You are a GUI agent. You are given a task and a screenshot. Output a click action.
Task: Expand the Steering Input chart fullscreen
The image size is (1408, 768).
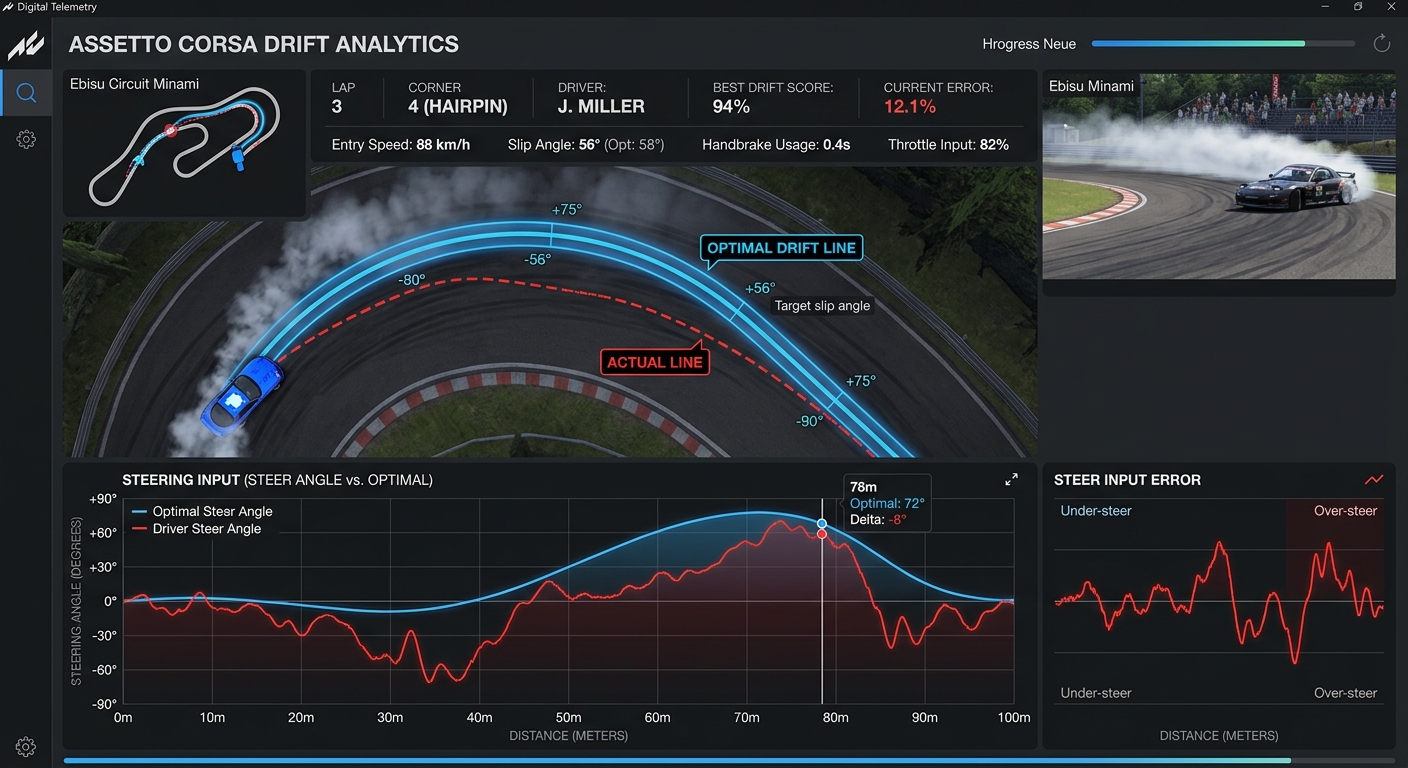1011,480
